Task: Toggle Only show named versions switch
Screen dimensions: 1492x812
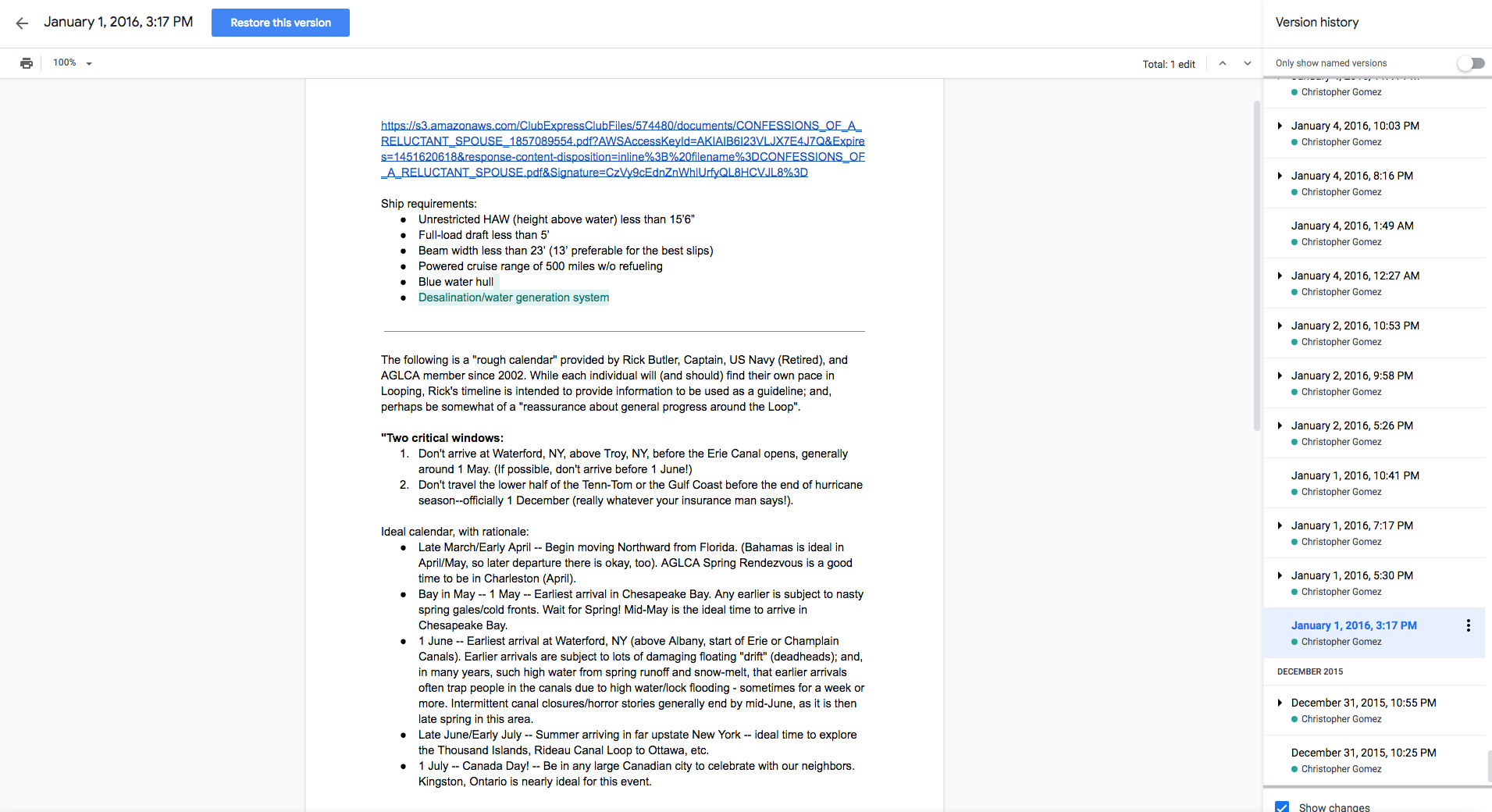Action: (x=1471, y=63)
